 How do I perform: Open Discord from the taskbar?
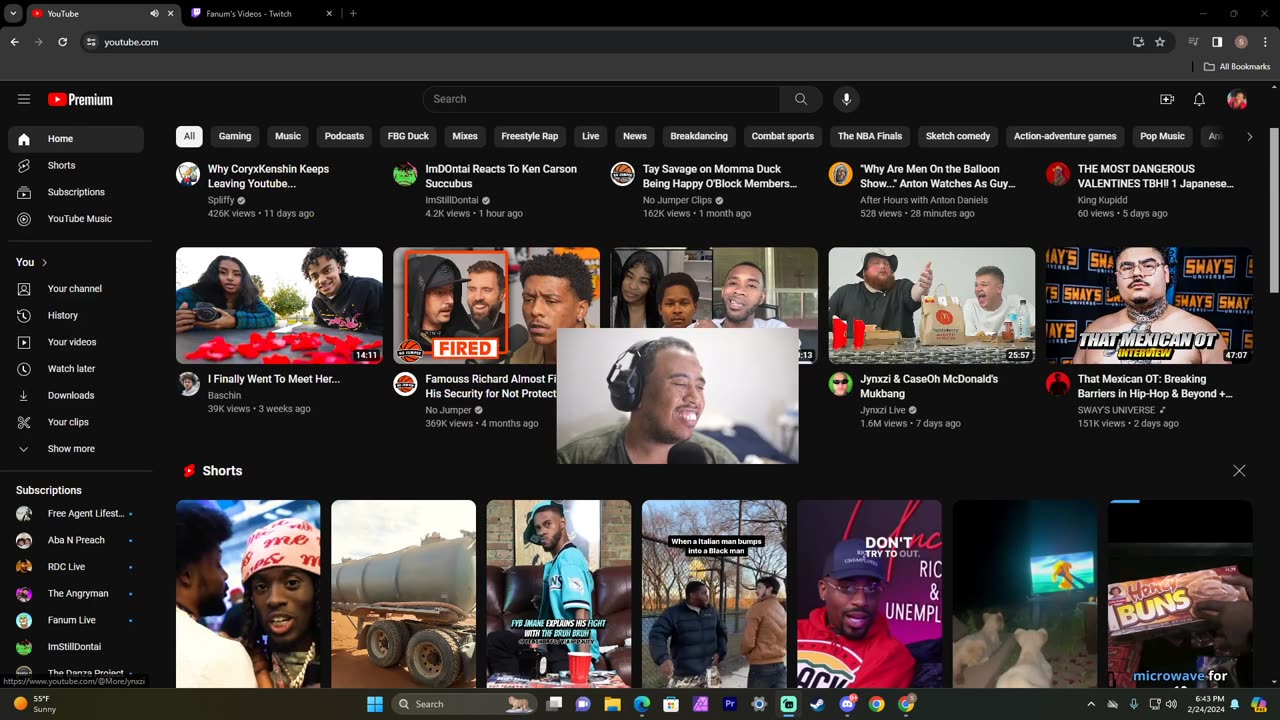(x=847, y=704)
